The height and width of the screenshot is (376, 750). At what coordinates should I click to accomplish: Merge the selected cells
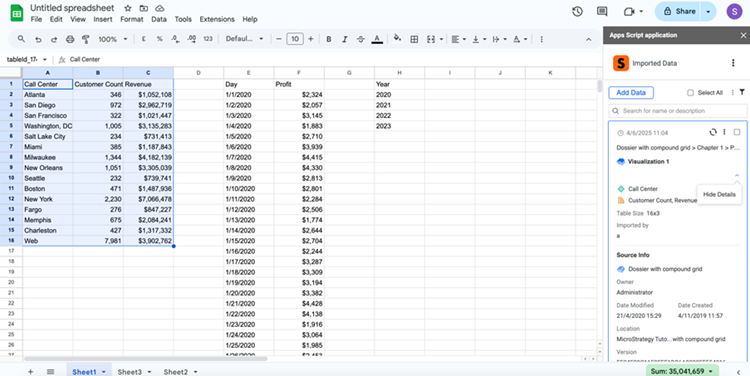pos(431,39)
